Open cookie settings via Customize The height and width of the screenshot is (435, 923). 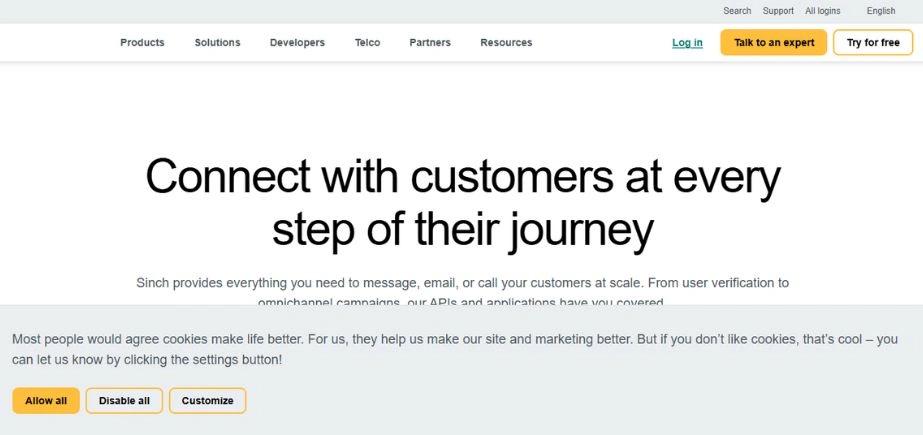[207, 401]
